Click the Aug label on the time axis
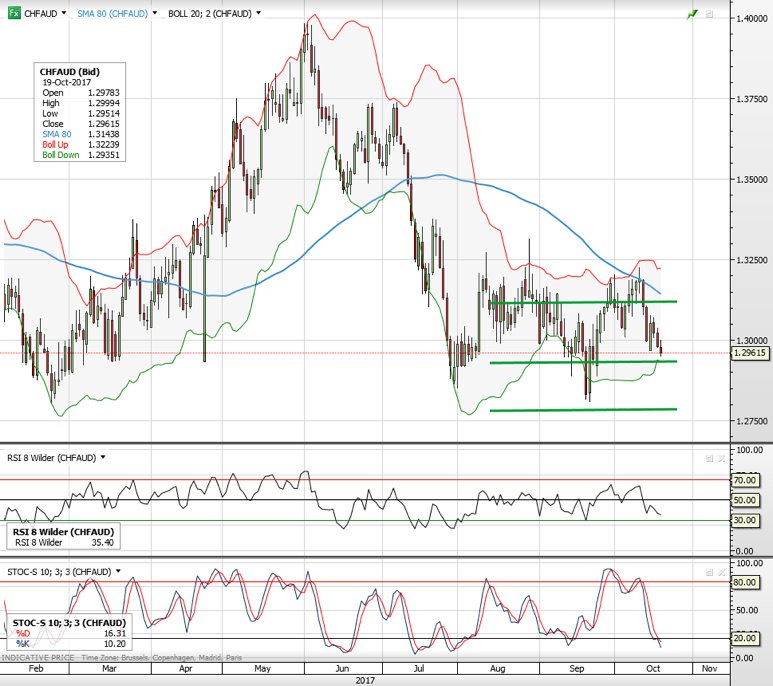This screenshot has height=686, width=773. 498,669
